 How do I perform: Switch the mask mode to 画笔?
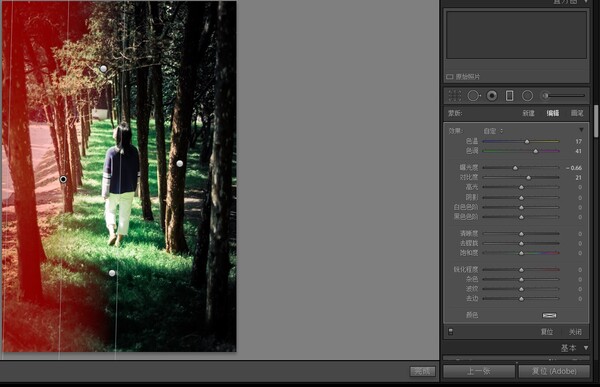coord(577,113)
